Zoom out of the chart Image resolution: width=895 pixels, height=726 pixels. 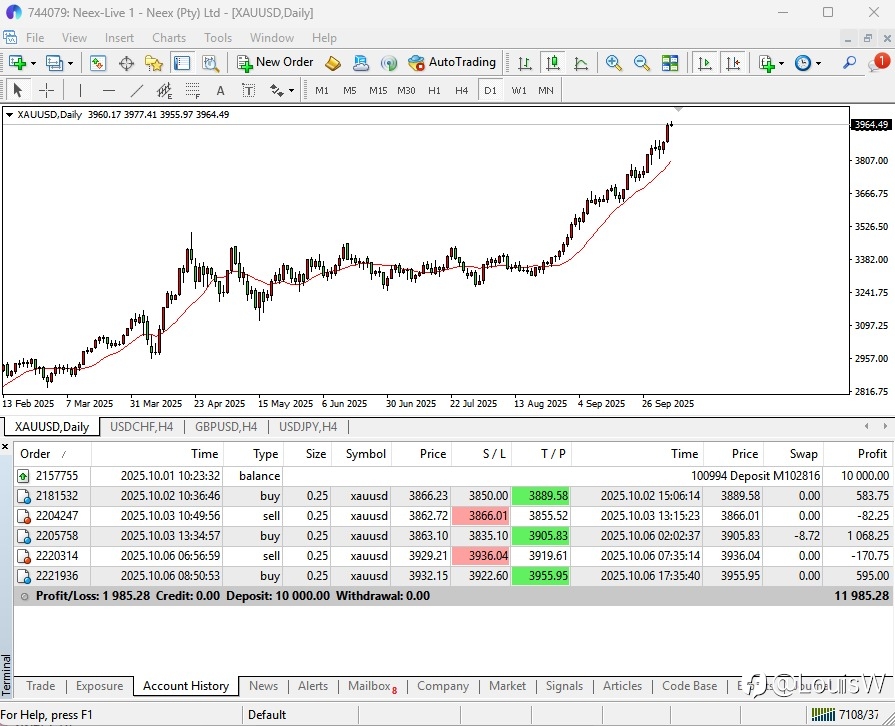click(x=641, y=63)
